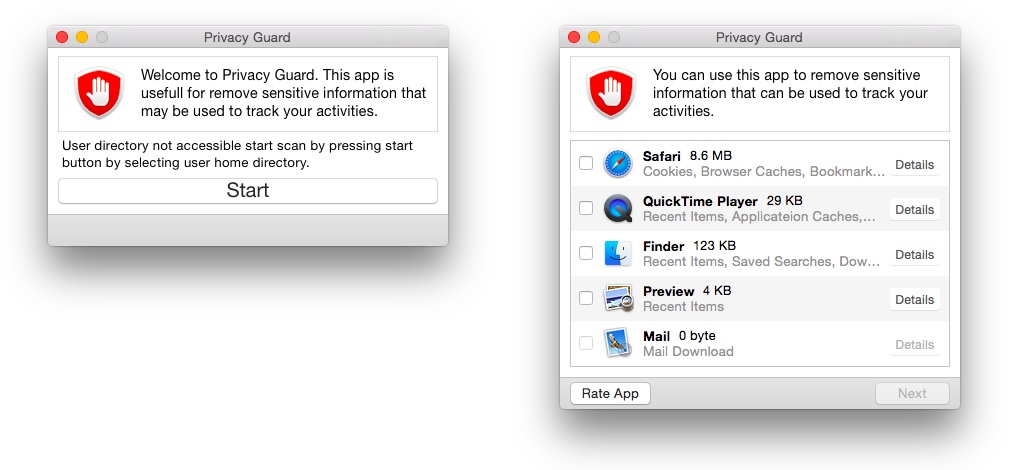This screenshot has height=470, width=1024.
Task: Open Details for Safari
Action: coord(914,165)
